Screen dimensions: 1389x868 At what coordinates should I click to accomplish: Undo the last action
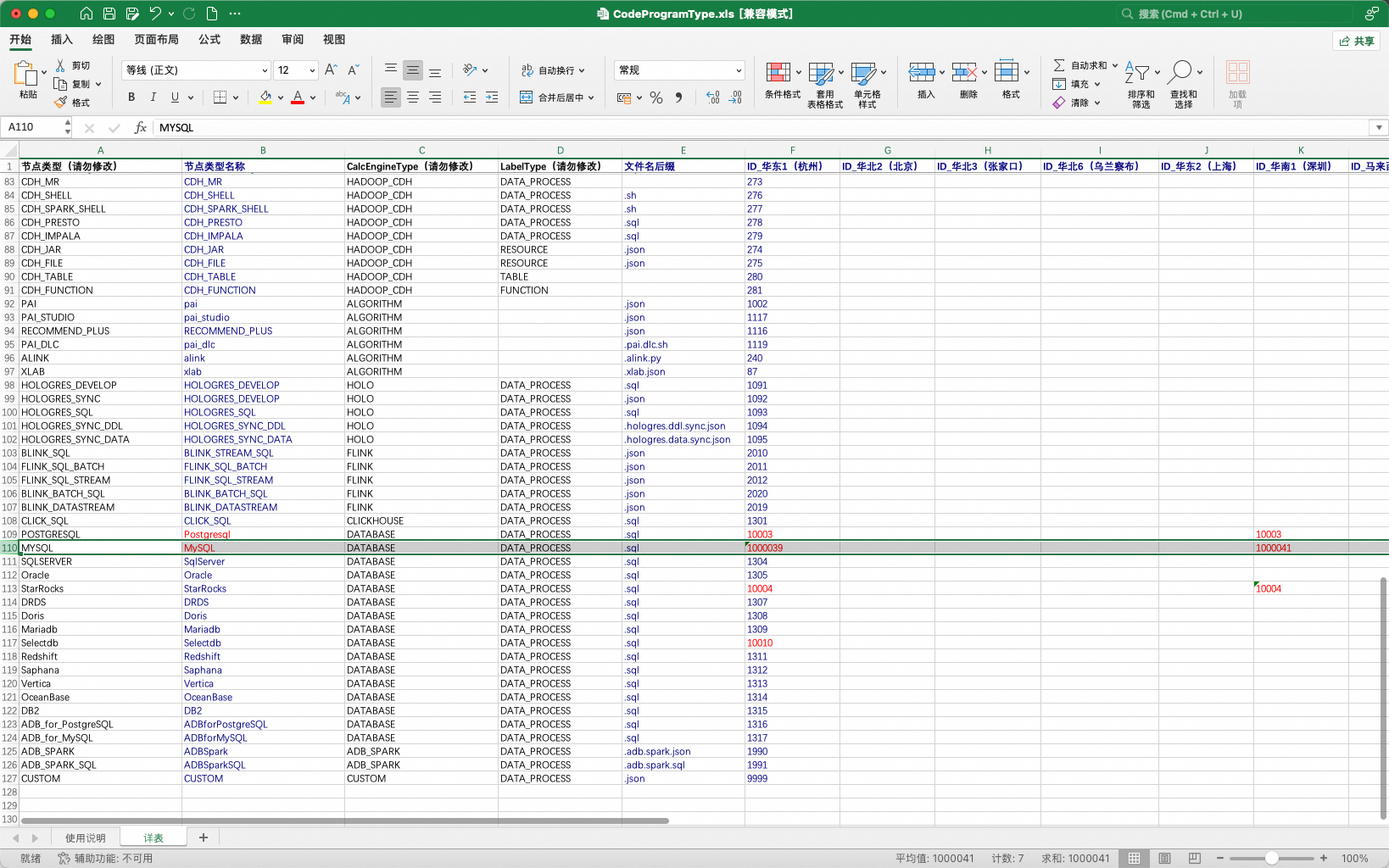click(x=155, y=14)
